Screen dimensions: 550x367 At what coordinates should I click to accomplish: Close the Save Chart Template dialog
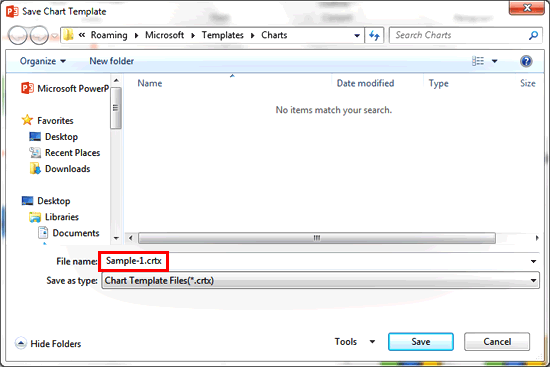(x=527, y=8)
